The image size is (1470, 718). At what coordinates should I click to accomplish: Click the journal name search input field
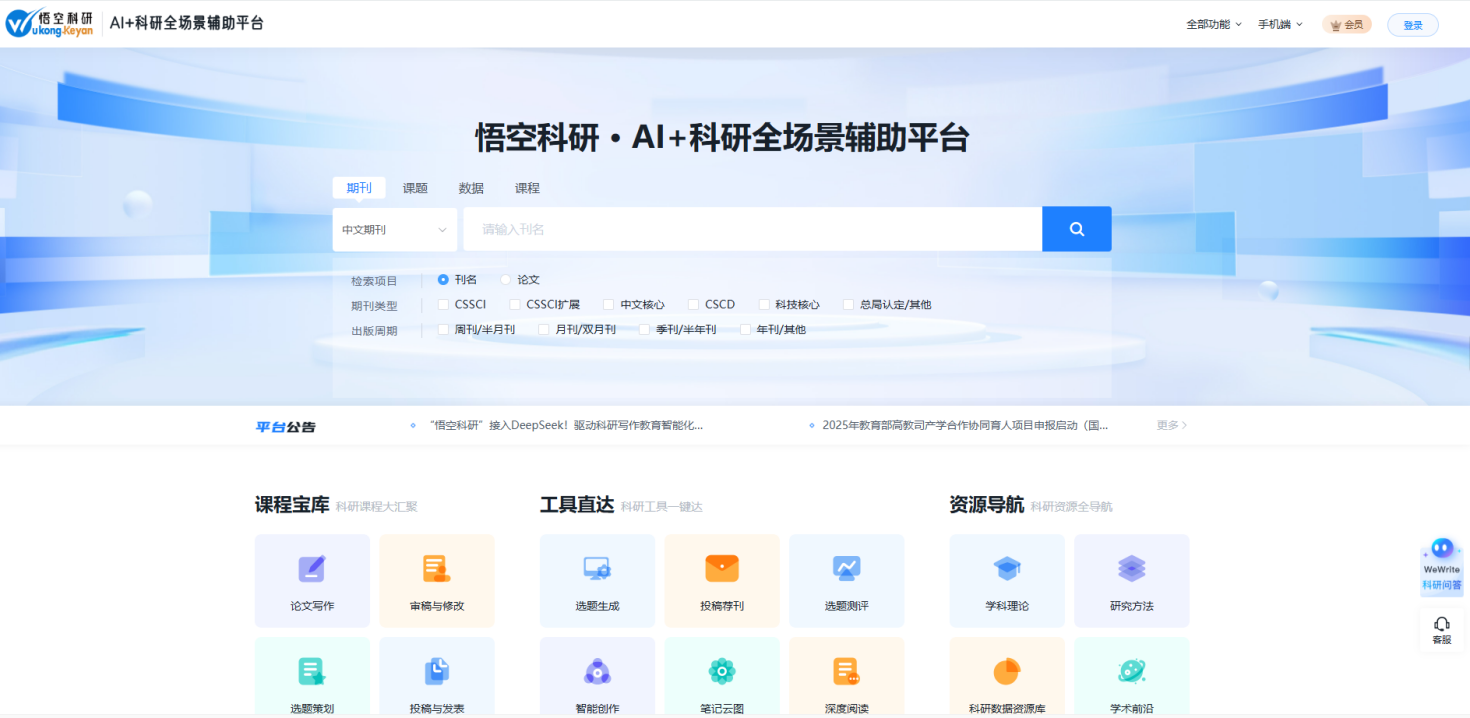[752, 230]
